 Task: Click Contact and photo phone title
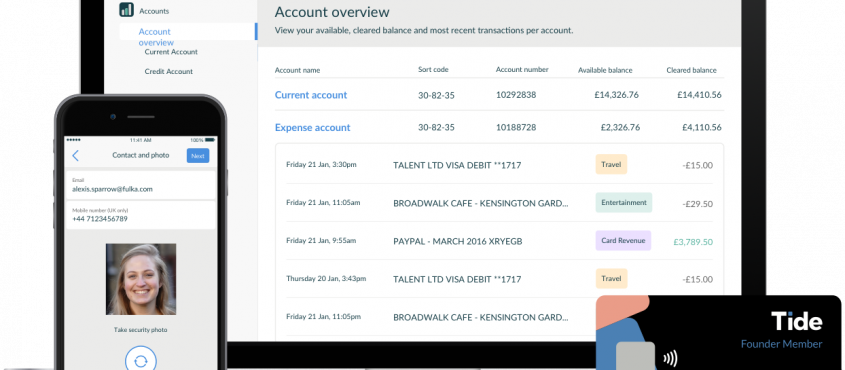pyautogui.click(x=141, y=155)
